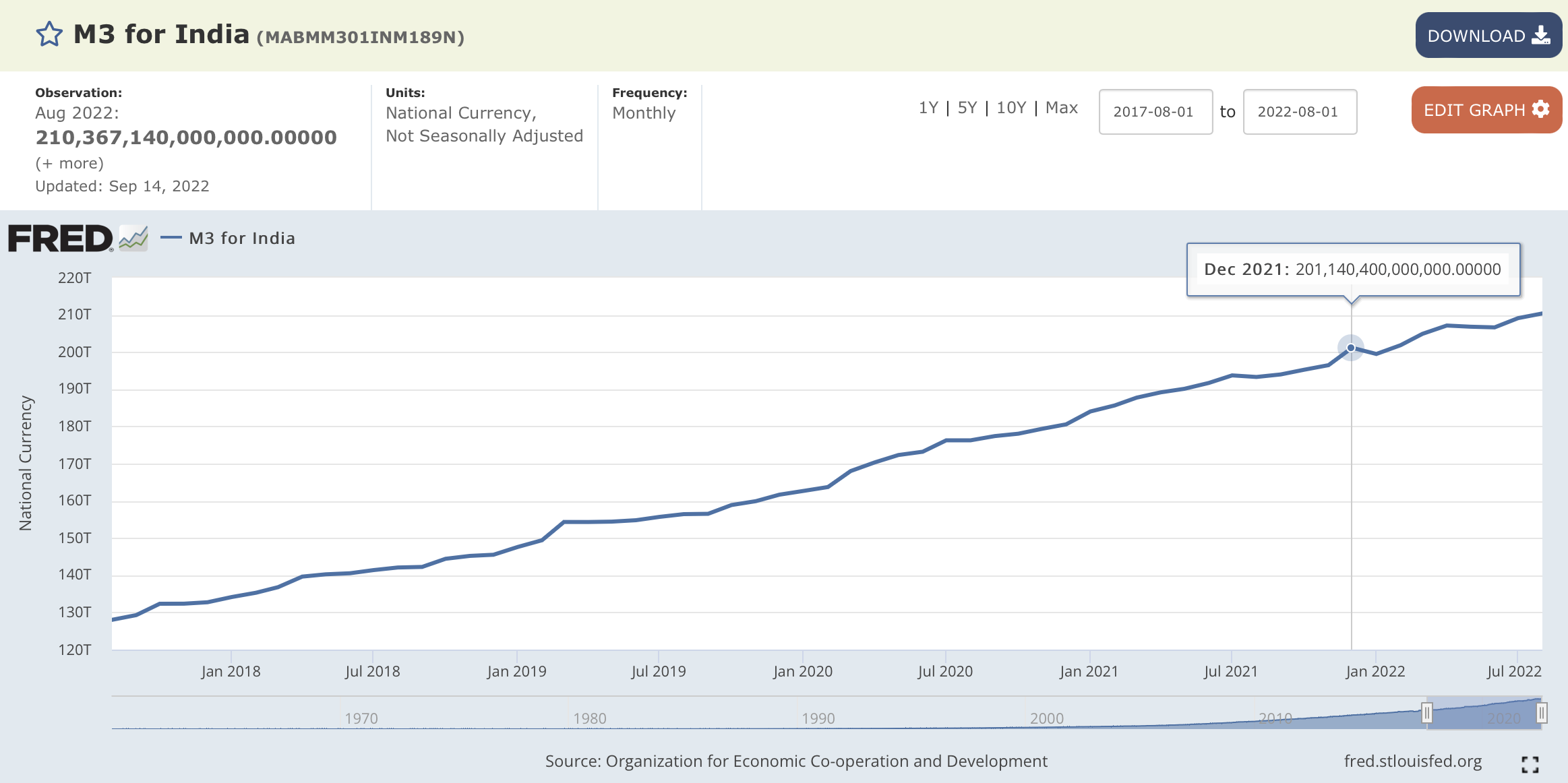Click the gear icon on Edit Graph

click(1540, 109)
